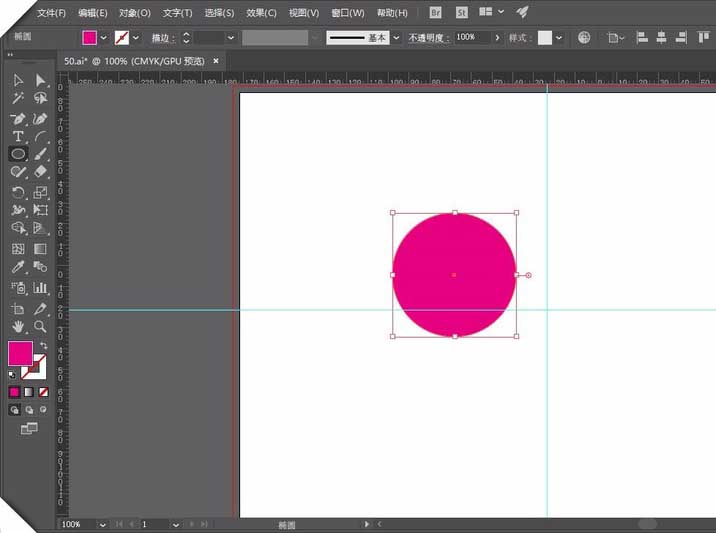Image resolution: width=716 pixels, height=533 pixels.
Task: Click the 不透明度 label link
Action: [x=428, y=37]
